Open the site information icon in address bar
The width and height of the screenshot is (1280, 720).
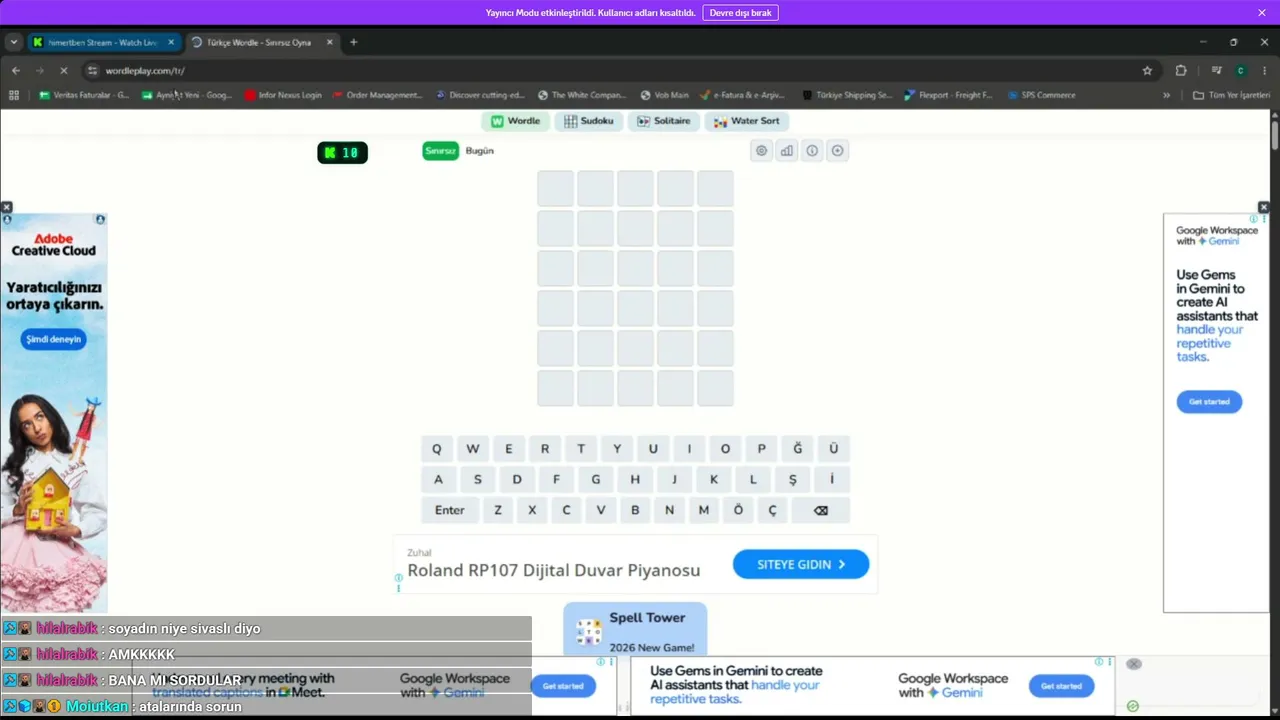click(x=93, y=71)
